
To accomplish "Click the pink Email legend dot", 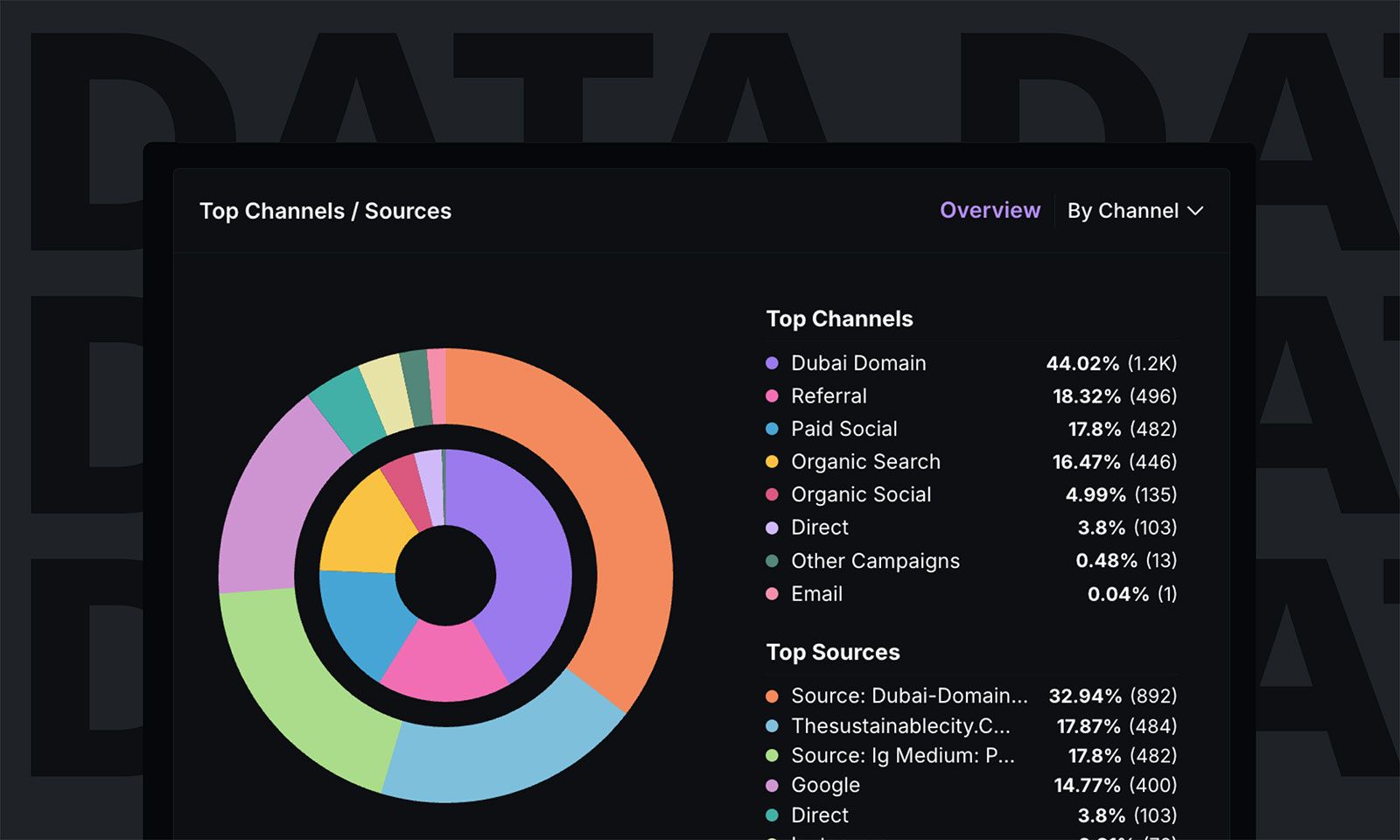I will (773, 594).
